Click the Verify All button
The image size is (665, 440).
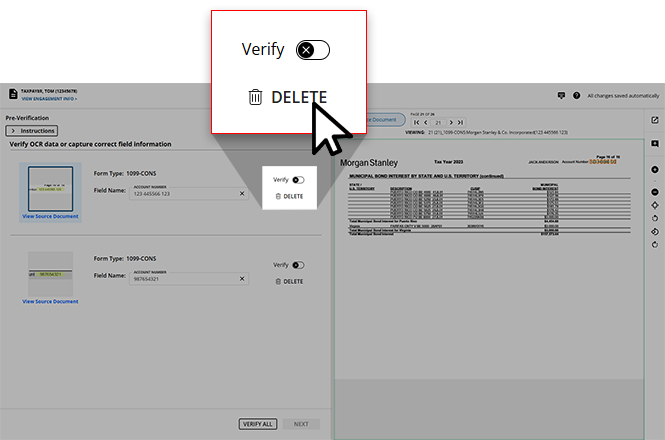coord(258,424)
